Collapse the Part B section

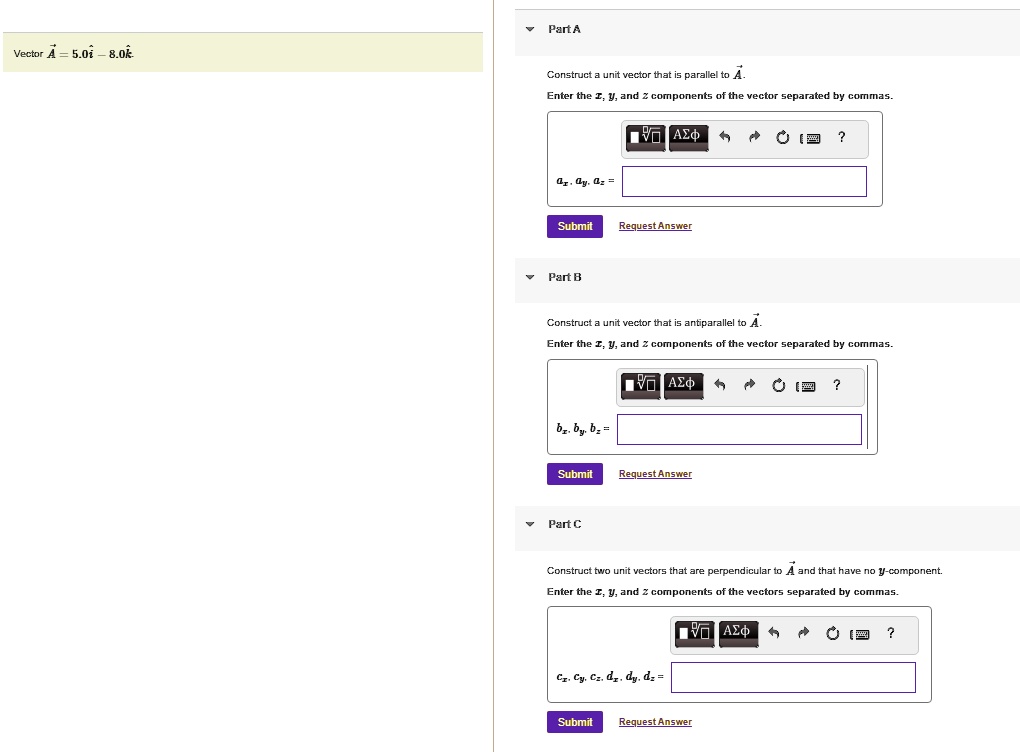pos(530,277)
